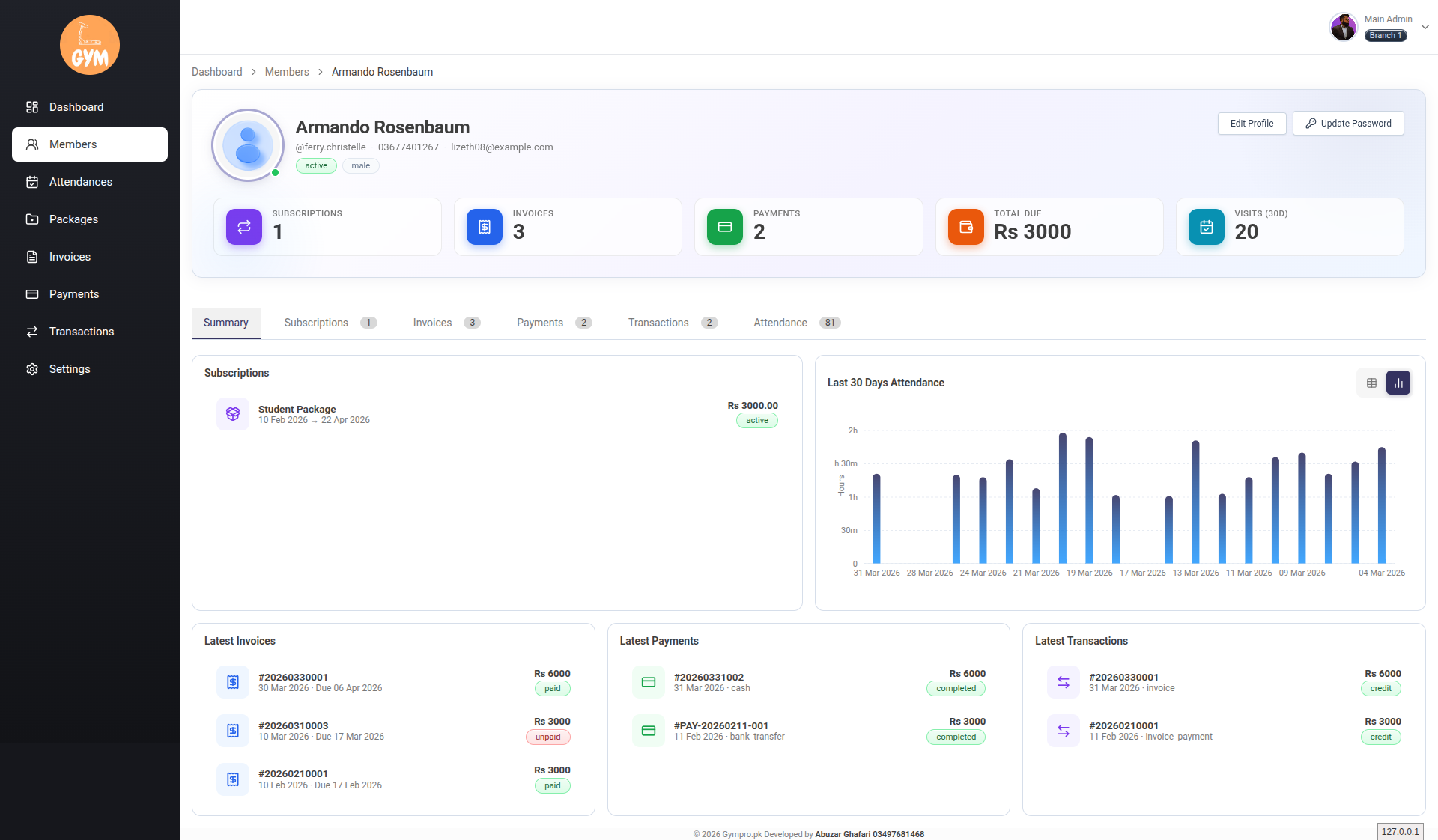Open the Payments section
The height and width of the screenshot is (840, 1438).
pos(74,293)
